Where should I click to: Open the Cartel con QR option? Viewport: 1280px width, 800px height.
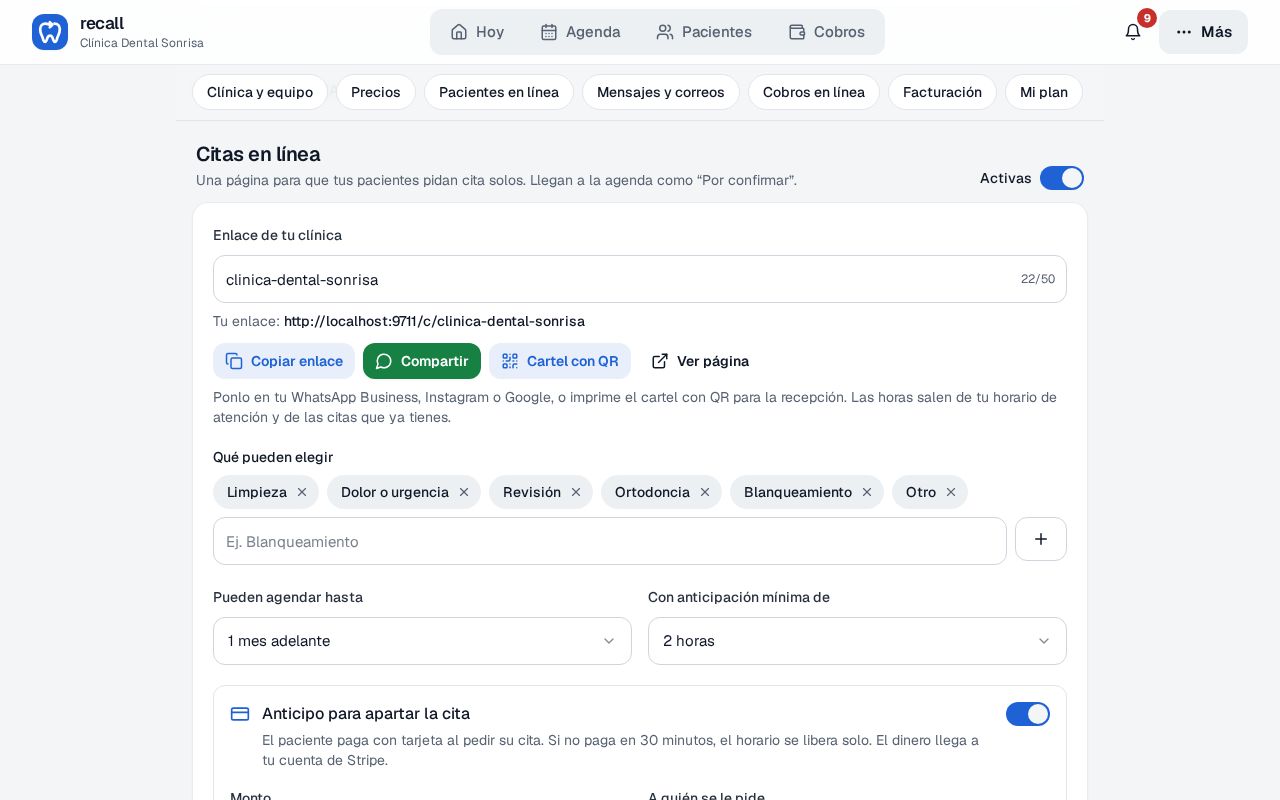coord(560,361)
